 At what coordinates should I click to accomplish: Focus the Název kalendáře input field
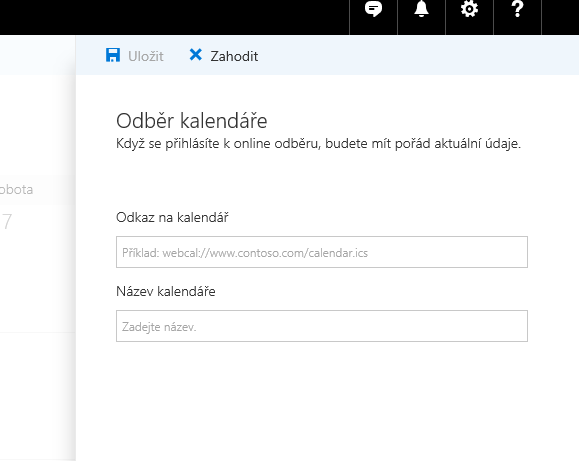(x=322, y=326)
